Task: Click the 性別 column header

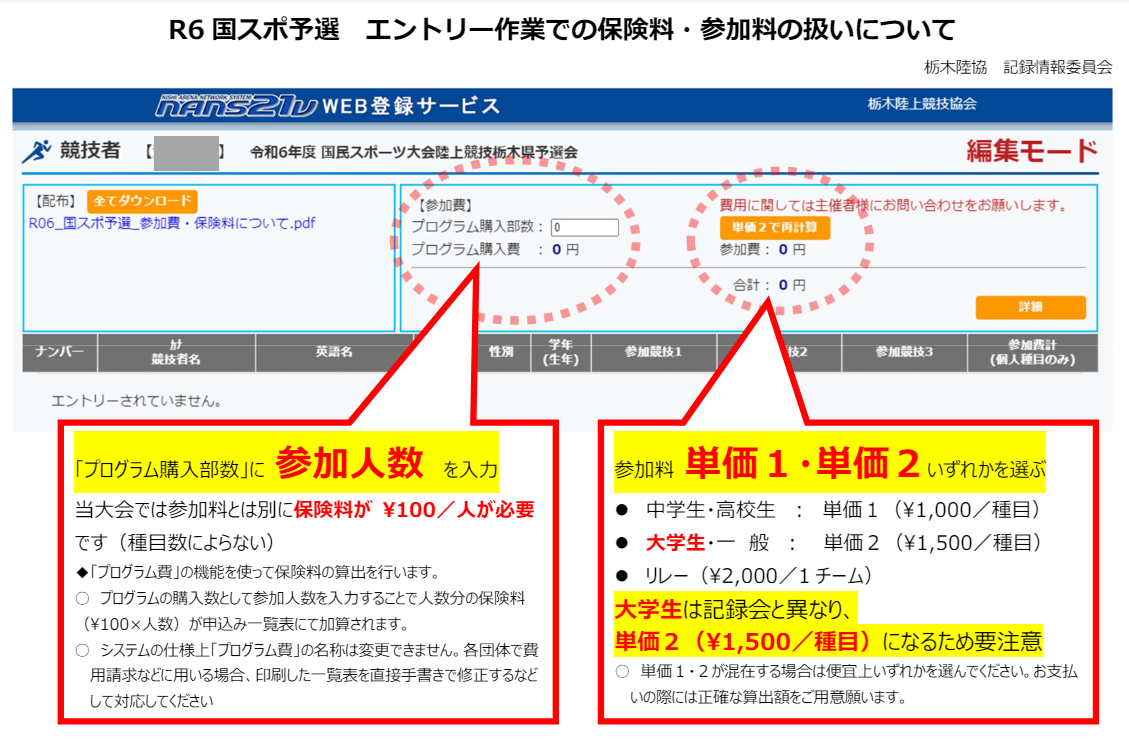Action: (x=502, y=352)
